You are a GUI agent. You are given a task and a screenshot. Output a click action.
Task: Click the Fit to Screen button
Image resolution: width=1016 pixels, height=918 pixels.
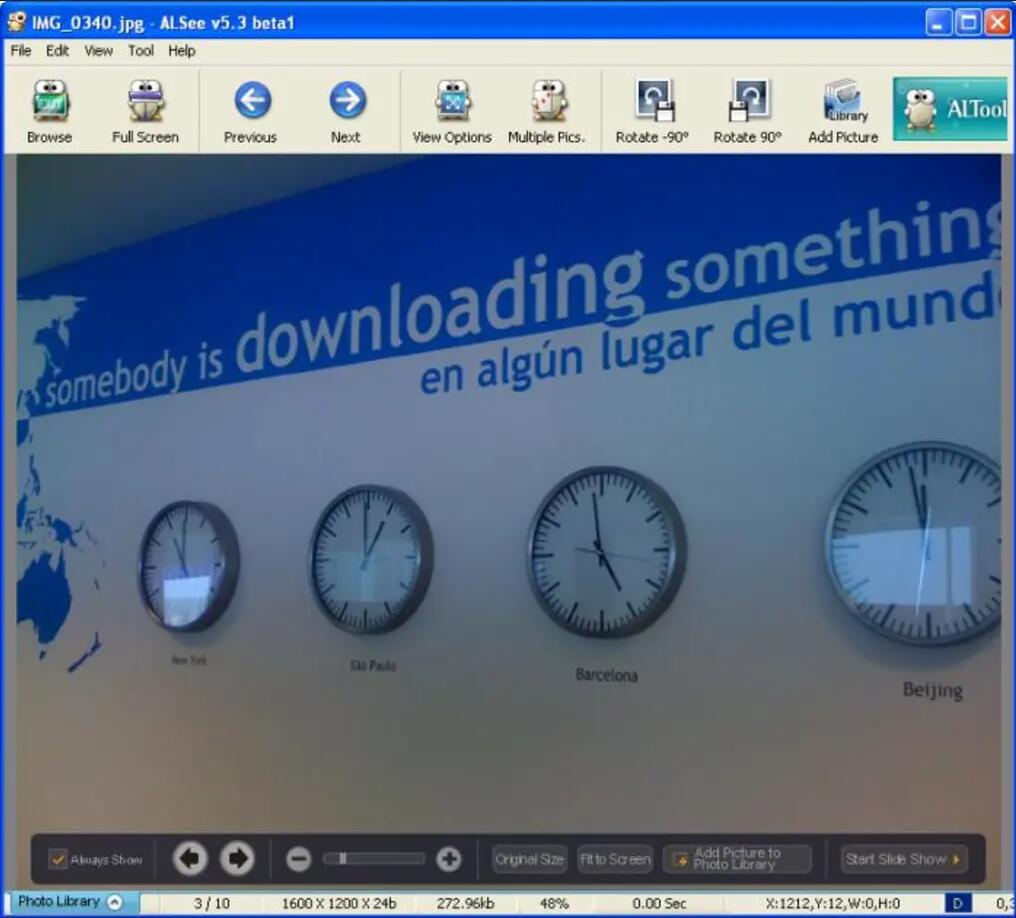coord(615,859)
